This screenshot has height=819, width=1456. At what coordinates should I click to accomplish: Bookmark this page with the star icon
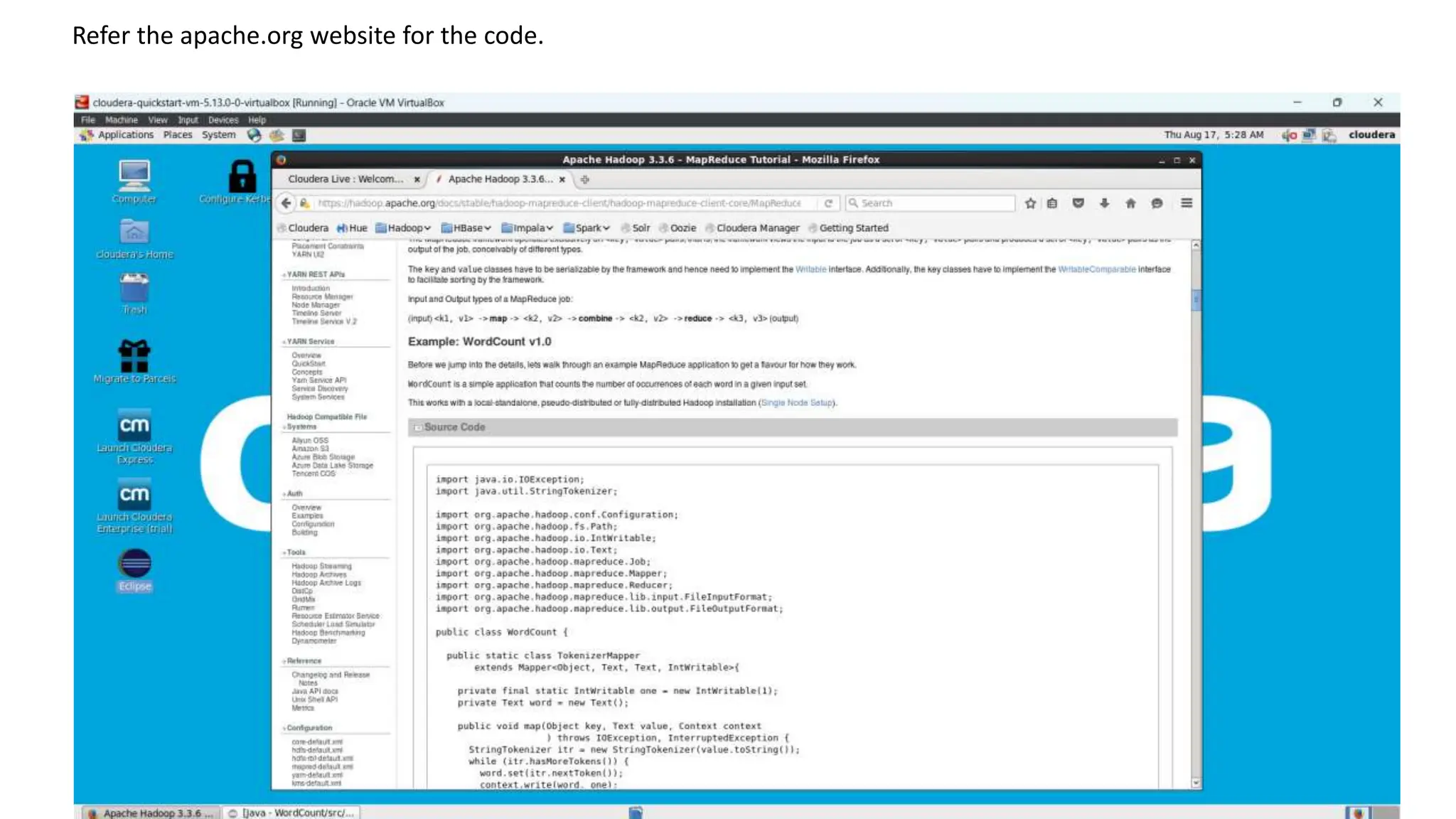click(x=1030, y=203)
